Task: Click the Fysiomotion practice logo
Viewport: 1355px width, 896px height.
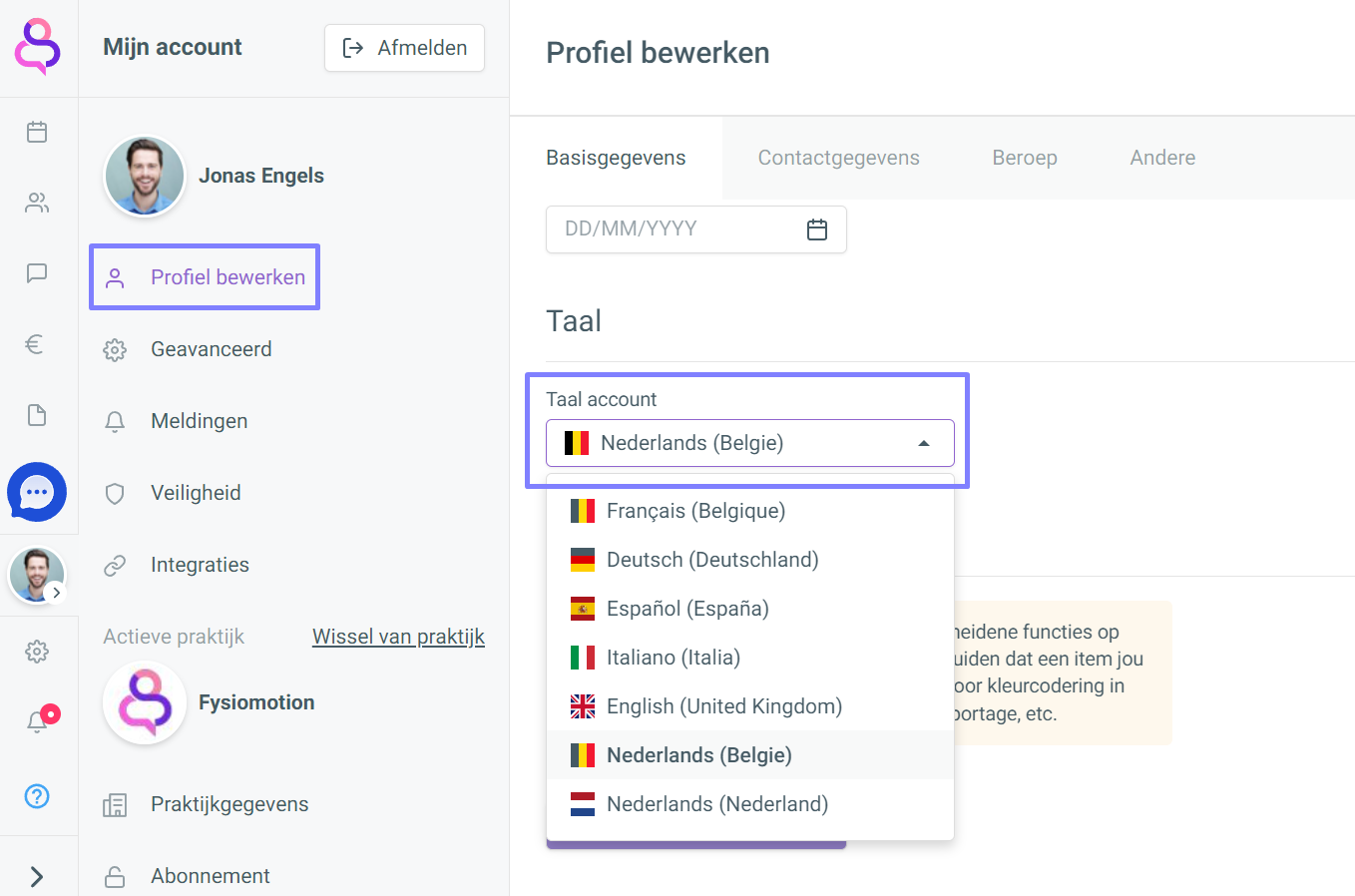Action: [145, 703]
